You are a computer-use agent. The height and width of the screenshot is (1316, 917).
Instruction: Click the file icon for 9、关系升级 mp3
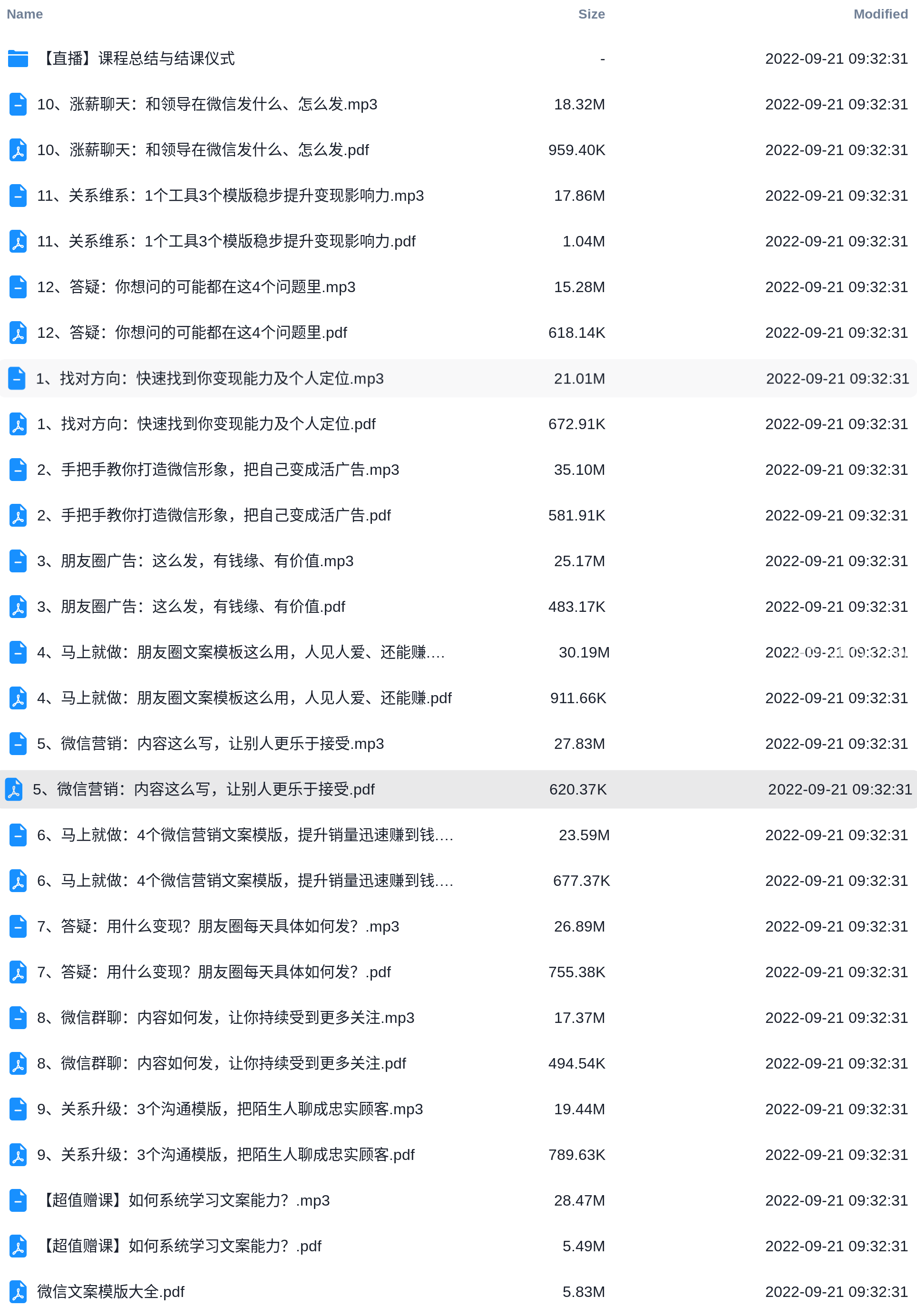pos(19,1109)
